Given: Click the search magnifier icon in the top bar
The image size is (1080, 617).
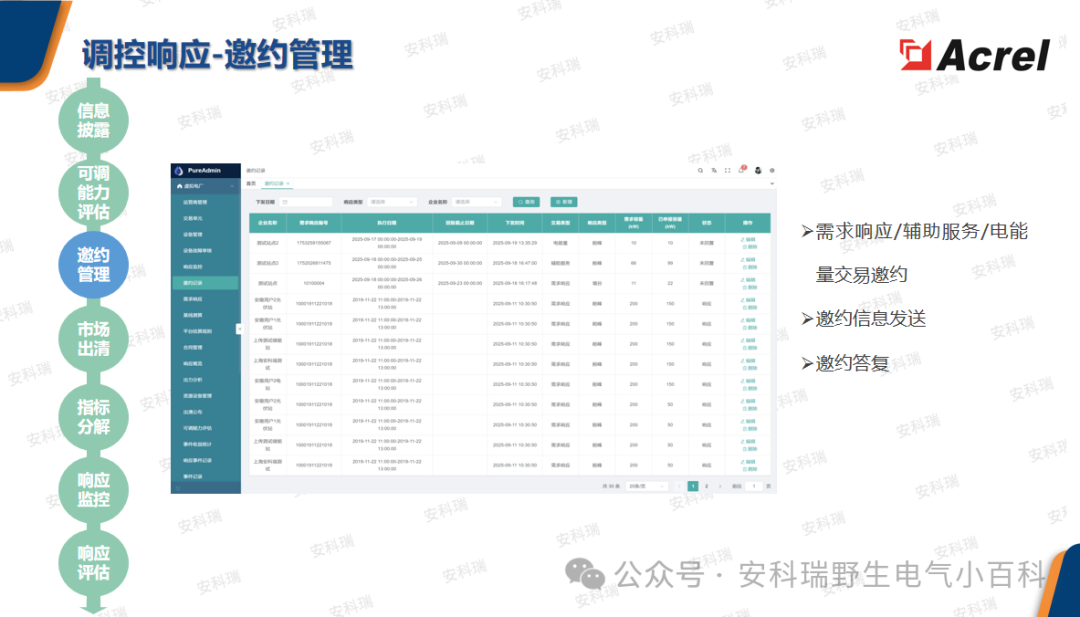Looking at the screenshot, I should point(700,170).
